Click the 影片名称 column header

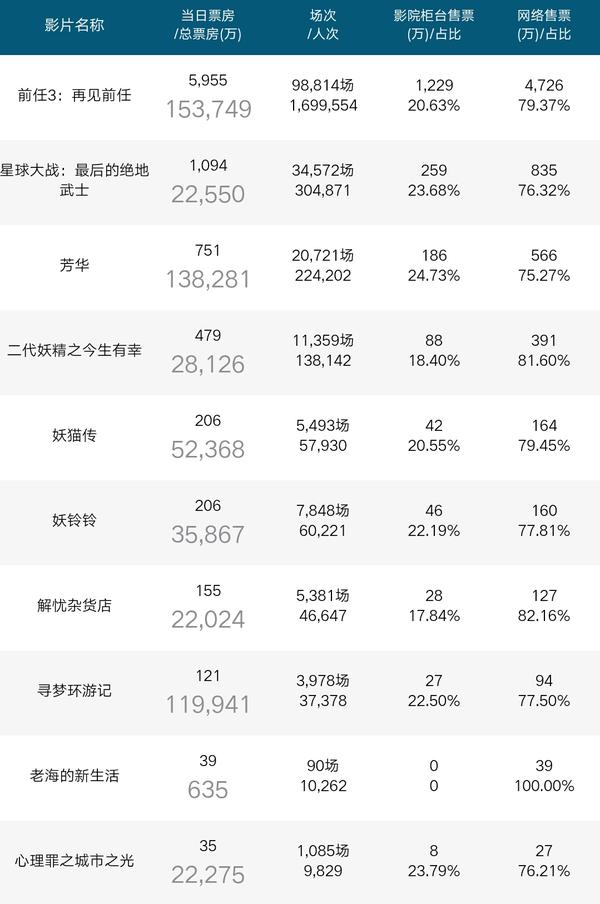(74, 25)
